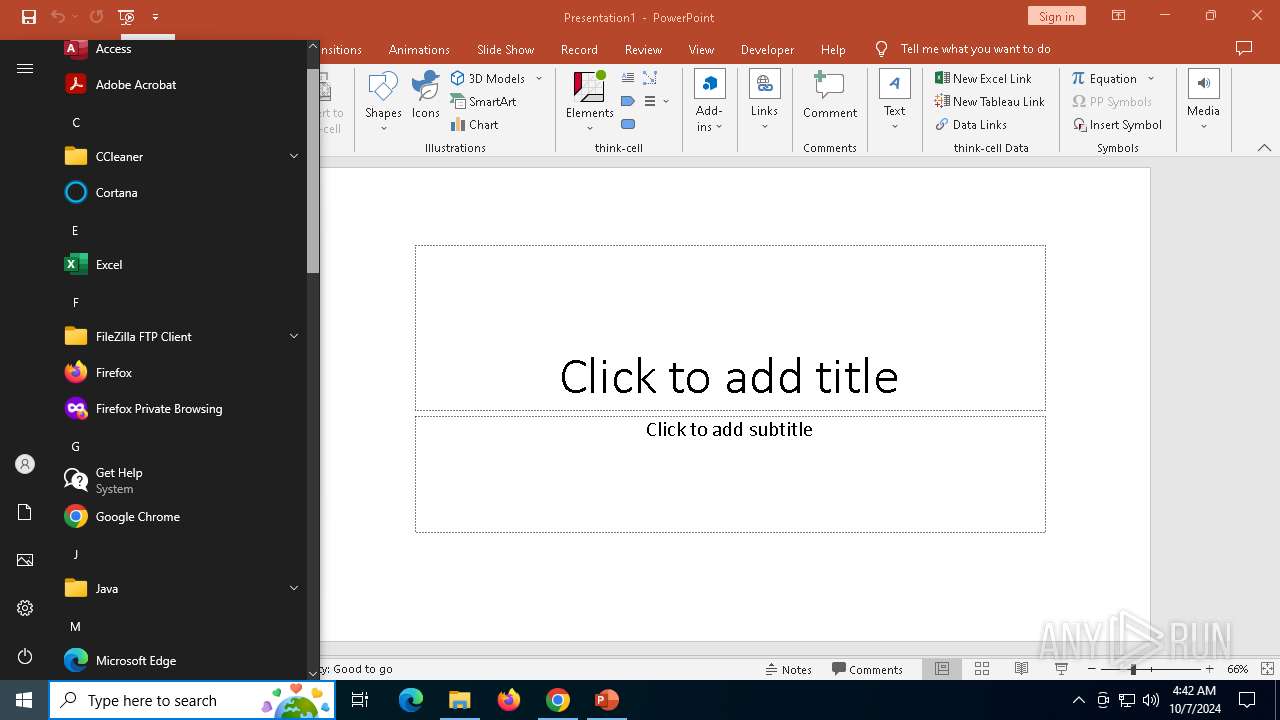Adjust the zoom slider handle

pyautogui.click(x=1133, y=669)
